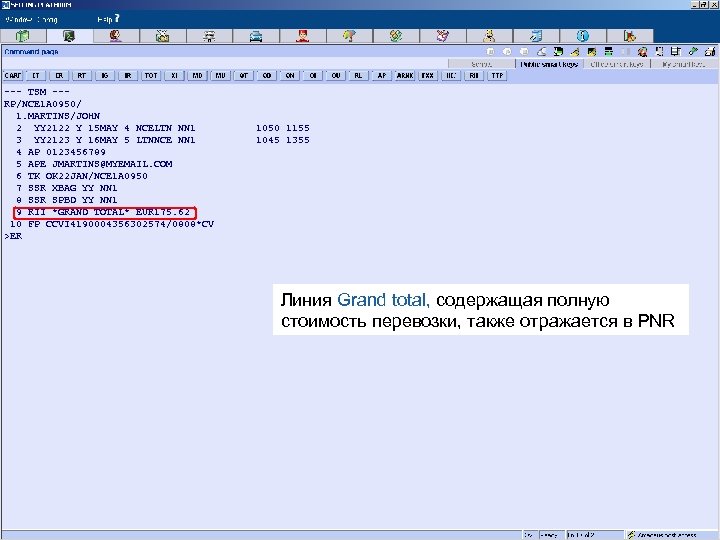Open the Window menu
The width and height of the screenshot is (720, 540).
pos(18,20)
